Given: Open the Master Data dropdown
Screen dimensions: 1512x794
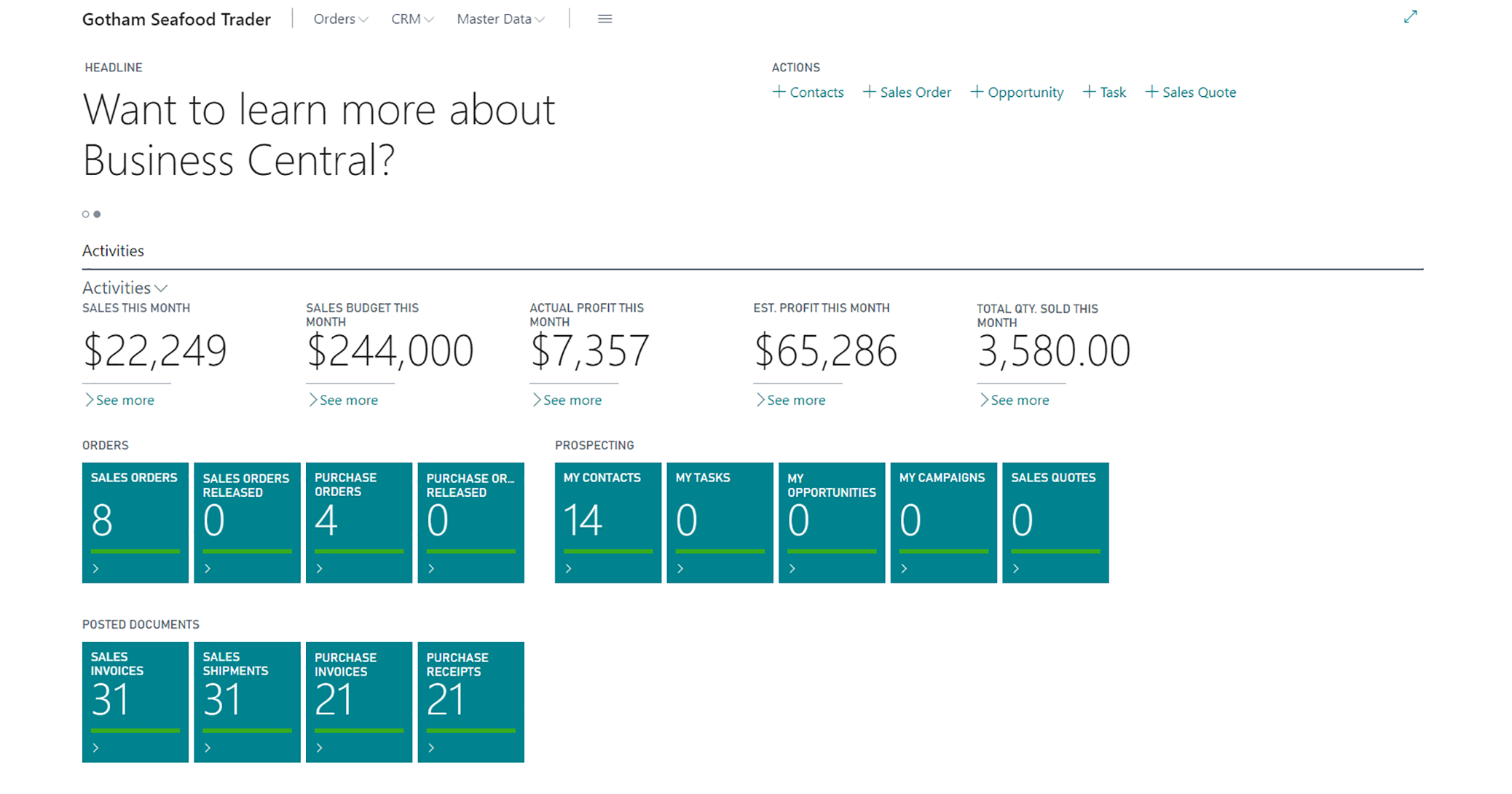Looking at the screenshot, I should point(500,19).
